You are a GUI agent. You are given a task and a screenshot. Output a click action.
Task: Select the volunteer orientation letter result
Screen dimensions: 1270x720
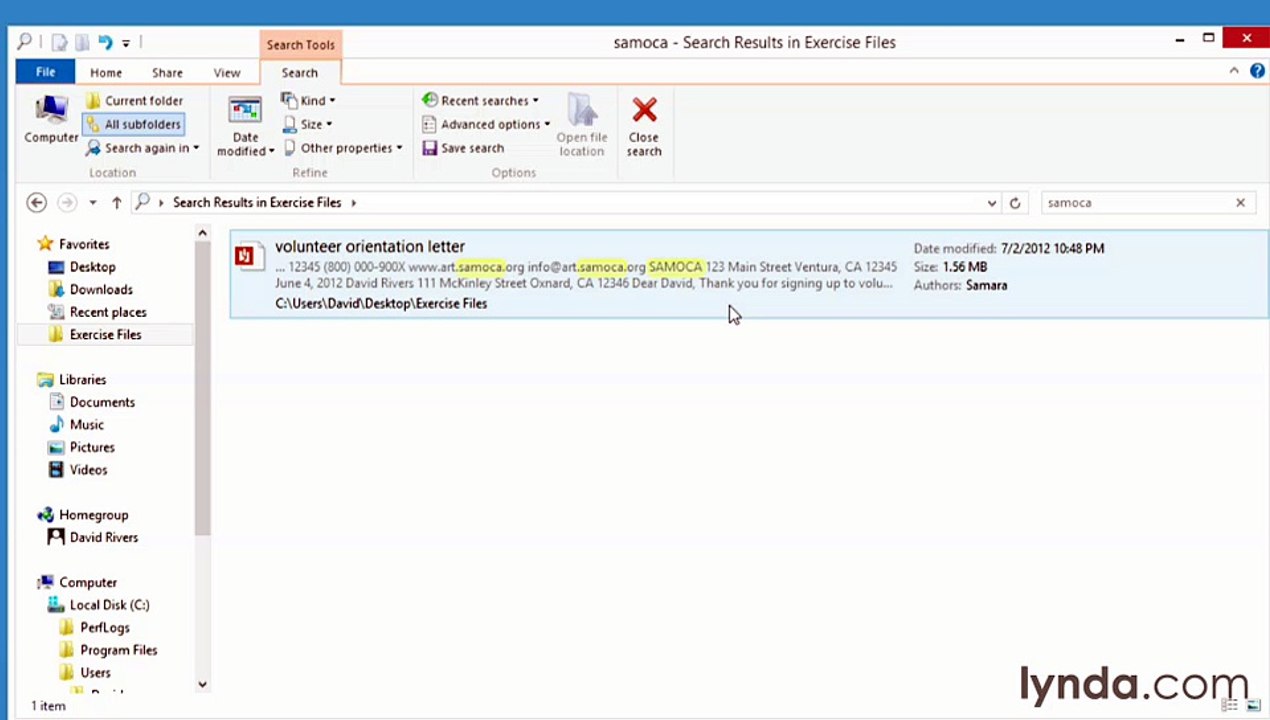(x=748, y=274)
